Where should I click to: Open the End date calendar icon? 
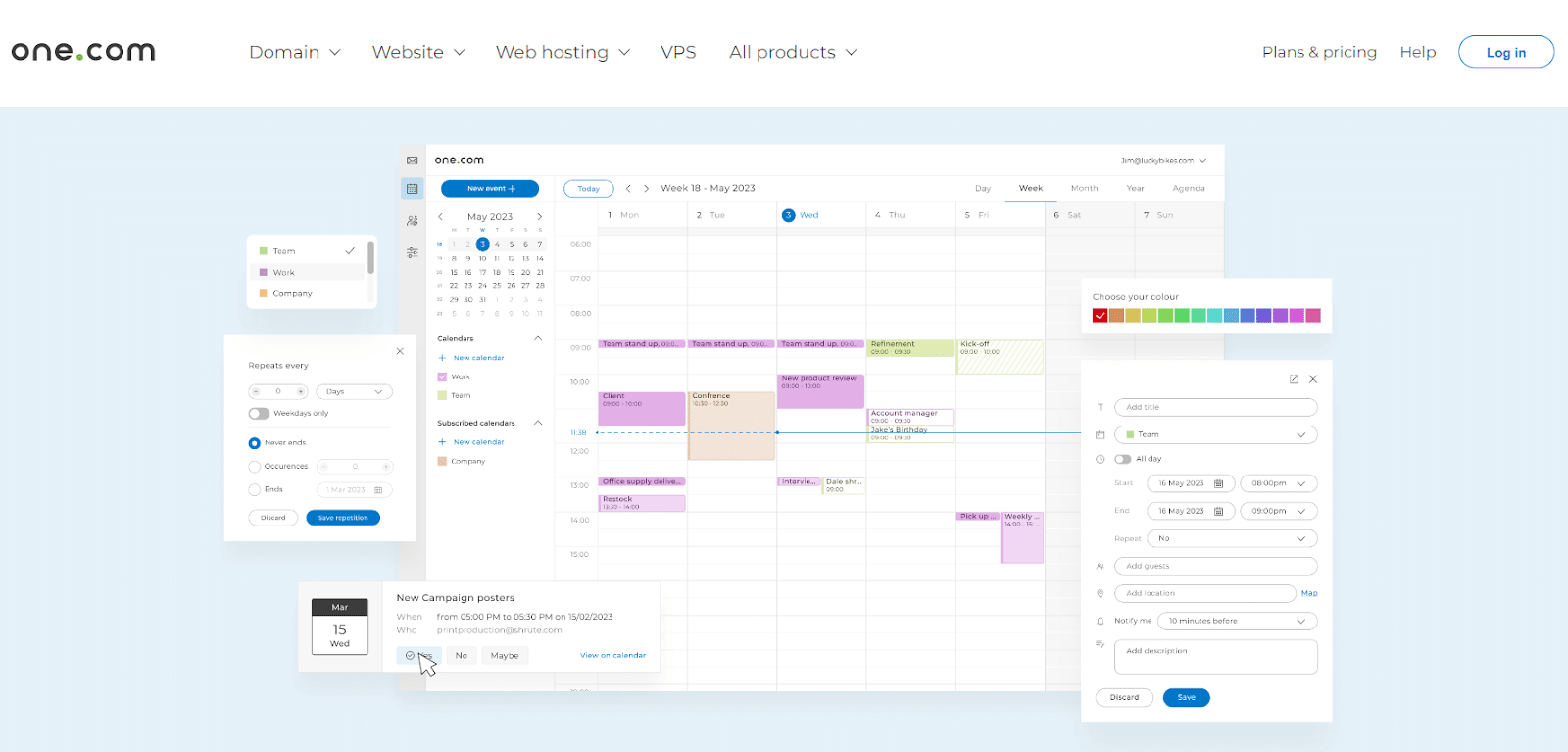tap(1219, 511)
